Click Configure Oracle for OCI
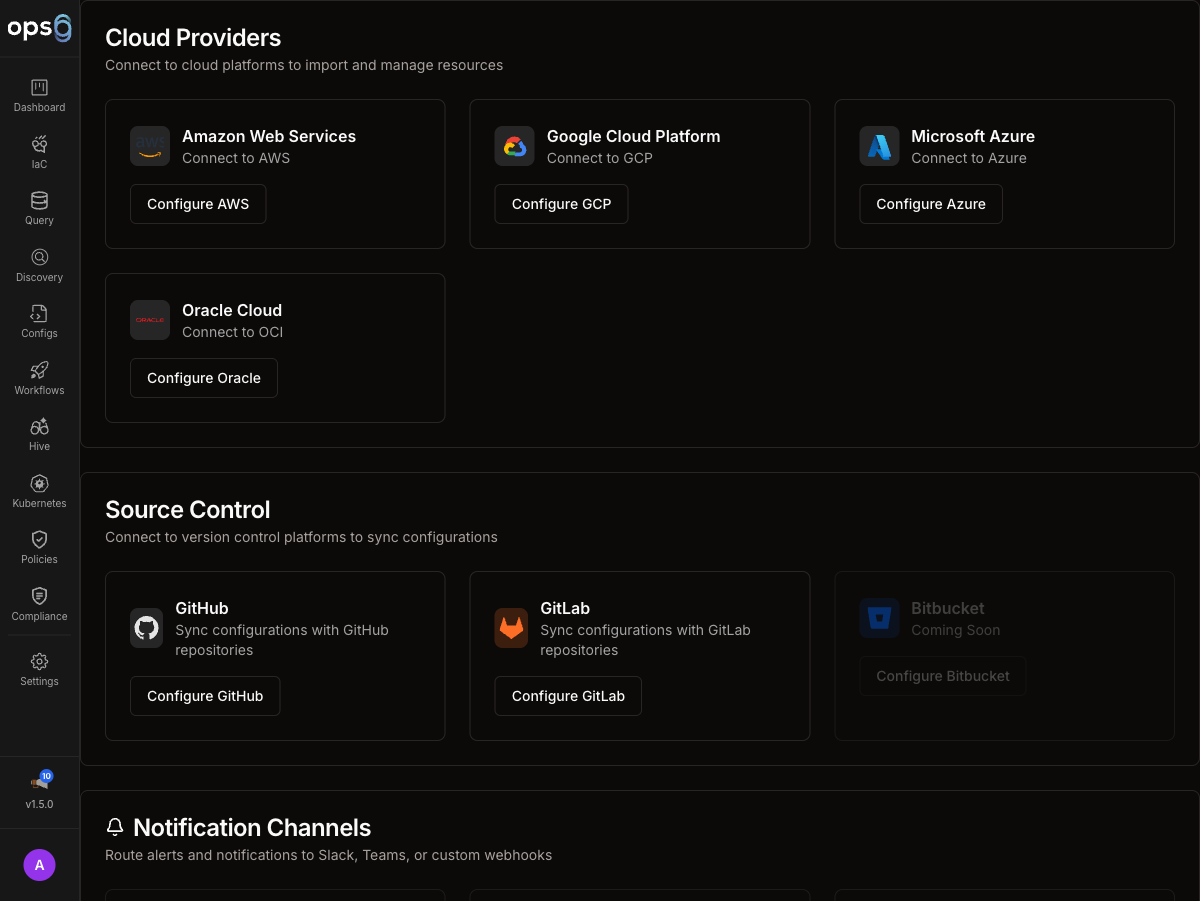The image size is (1200, 901). 204,378
